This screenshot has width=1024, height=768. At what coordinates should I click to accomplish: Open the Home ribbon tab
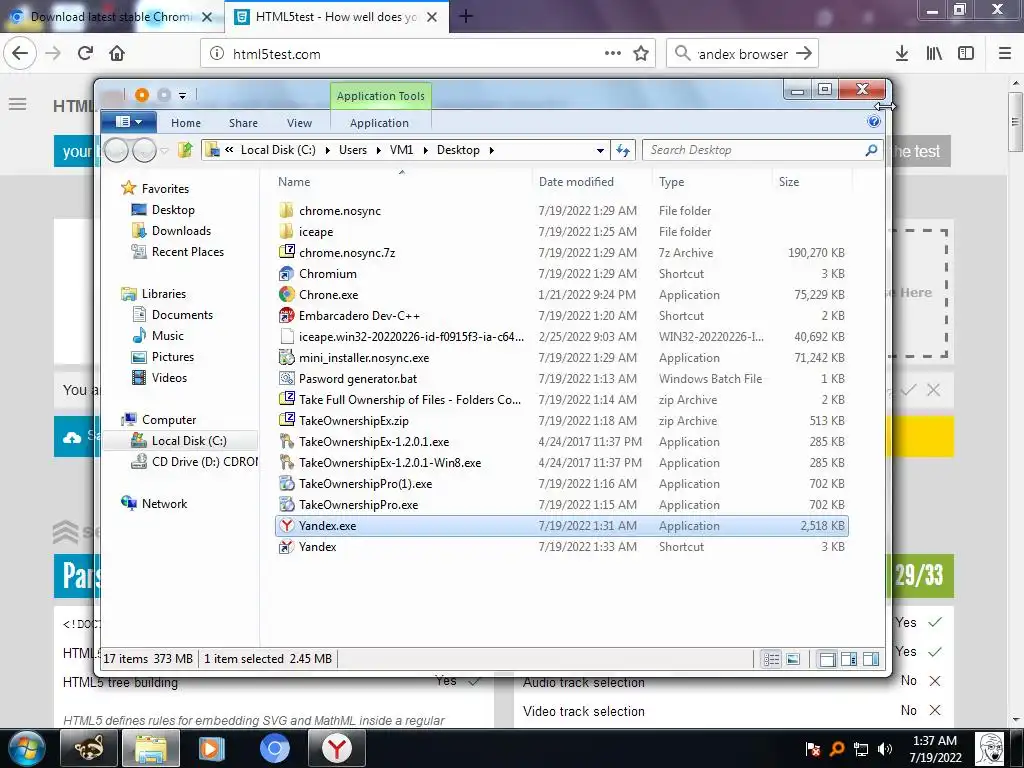[x=186, y=123]
